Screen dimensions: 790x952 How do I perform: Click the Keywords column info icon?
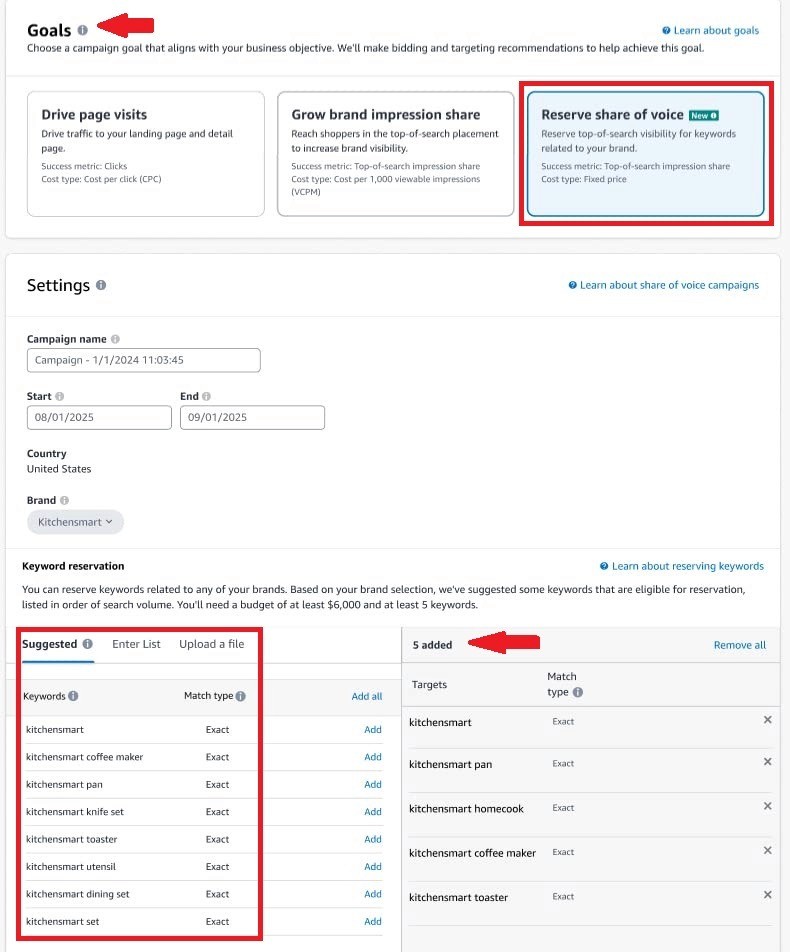73,696
